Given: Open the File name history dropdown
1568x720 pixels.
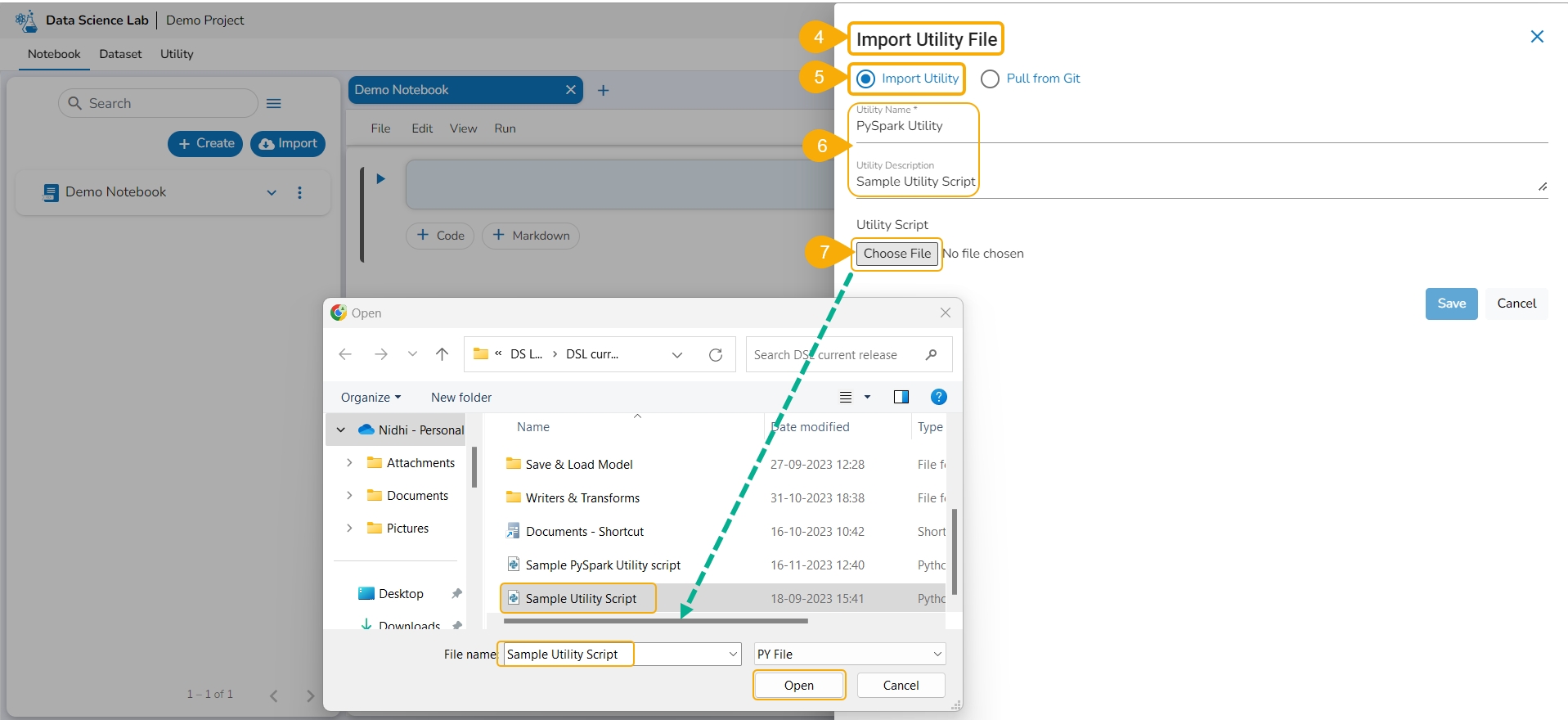Looking at the screenshot, I should 733,654.
